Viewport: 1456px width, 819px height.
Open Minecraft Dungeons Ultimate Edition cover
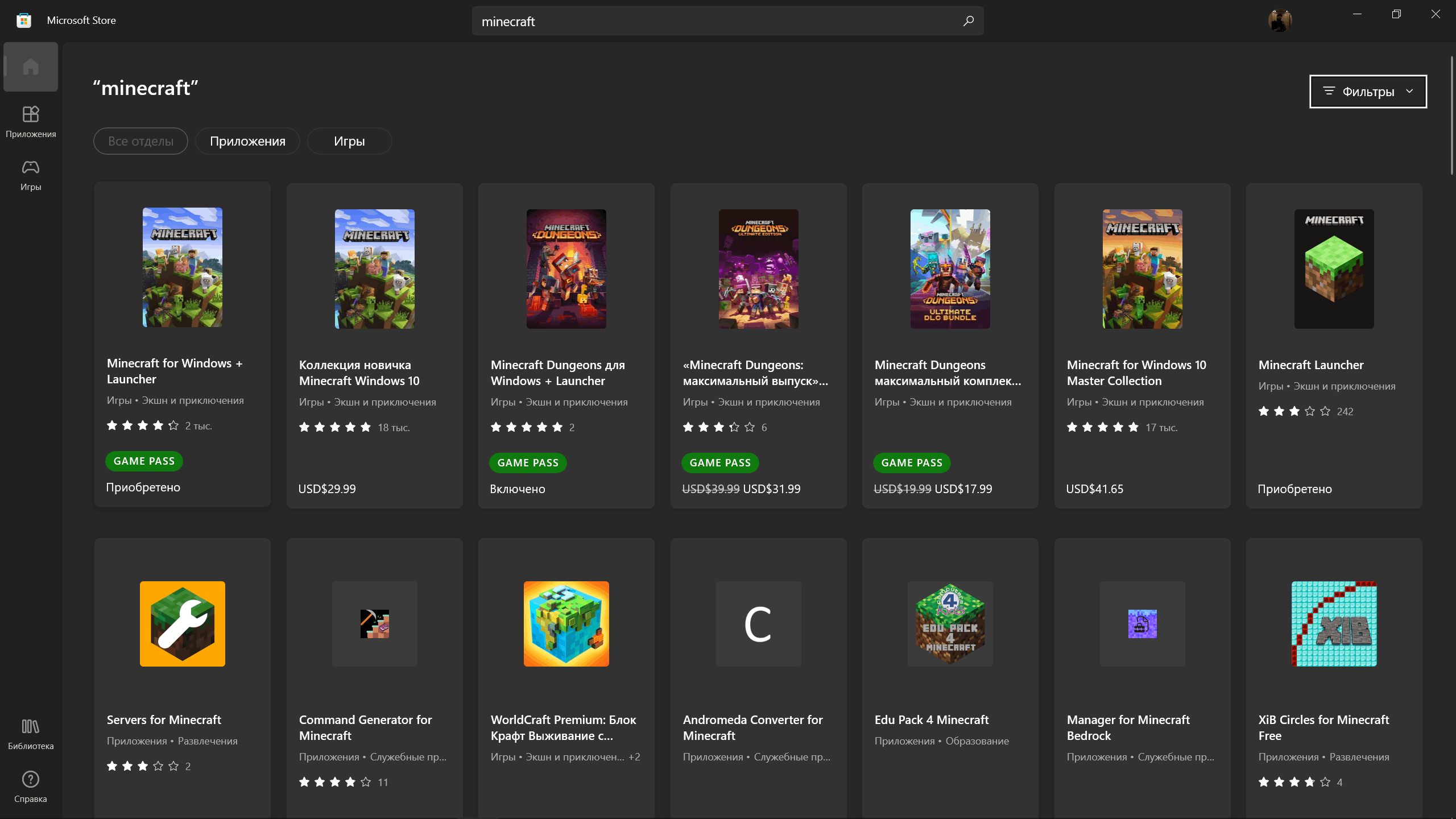759,269
